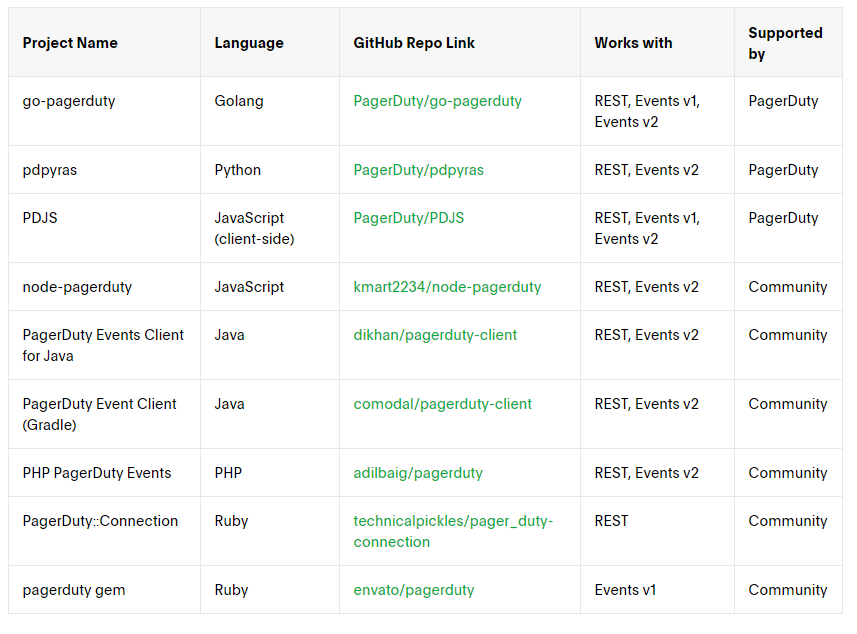Click Community in pagerduty gem row
This screenshot has width=857, height=634.
click(x=788, y=590)
